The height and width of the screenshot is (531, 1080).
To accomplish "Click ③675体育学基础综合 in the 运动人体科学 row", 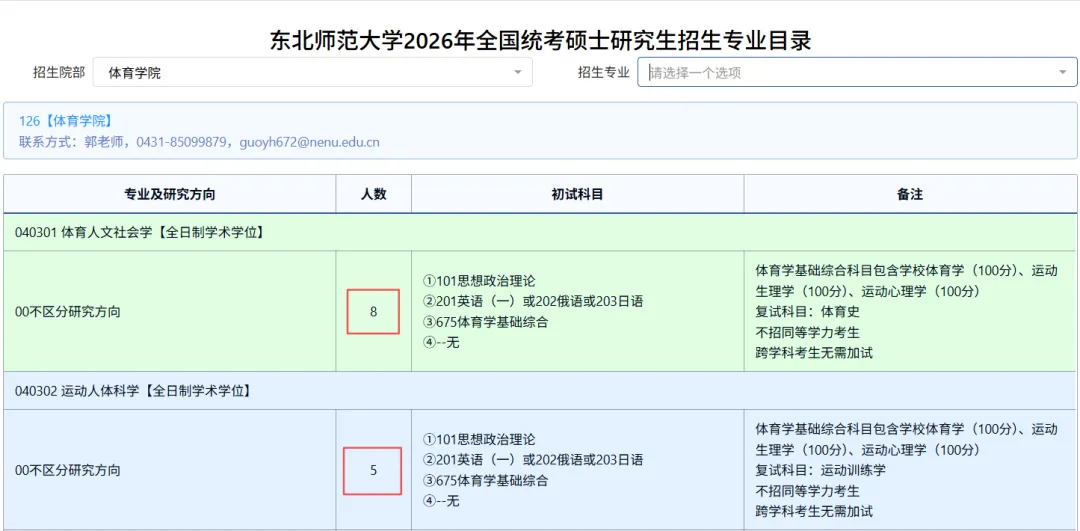I will coord(485,480).
